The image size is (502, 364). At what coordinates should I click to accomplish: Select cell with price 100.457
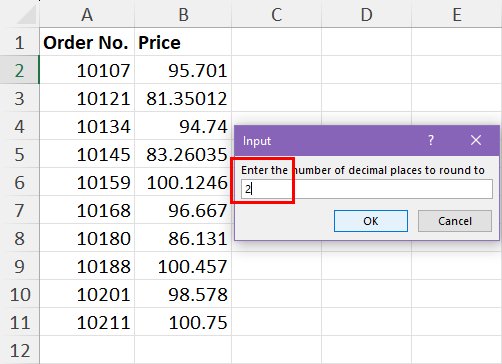pos(183,266)
